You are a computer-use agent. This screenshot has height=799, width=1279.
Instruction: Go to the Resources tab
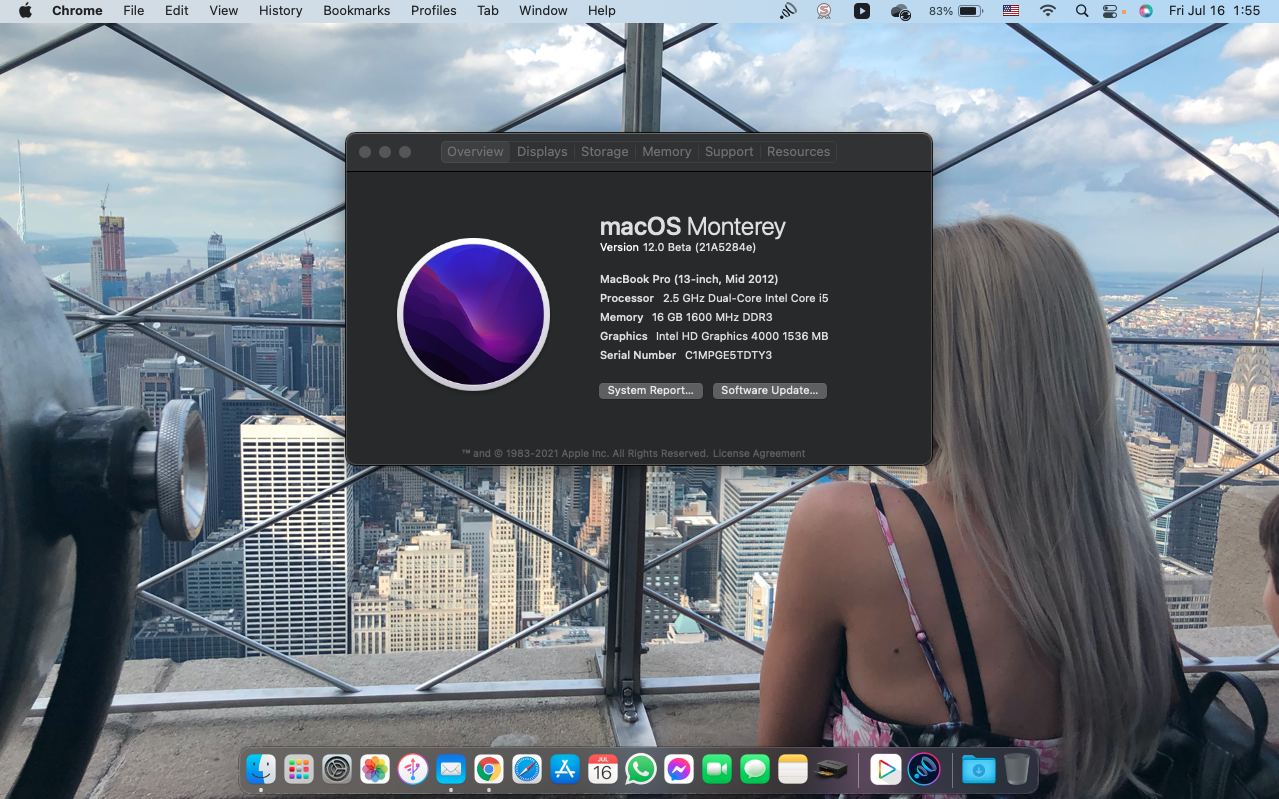(x=798, y=152)
